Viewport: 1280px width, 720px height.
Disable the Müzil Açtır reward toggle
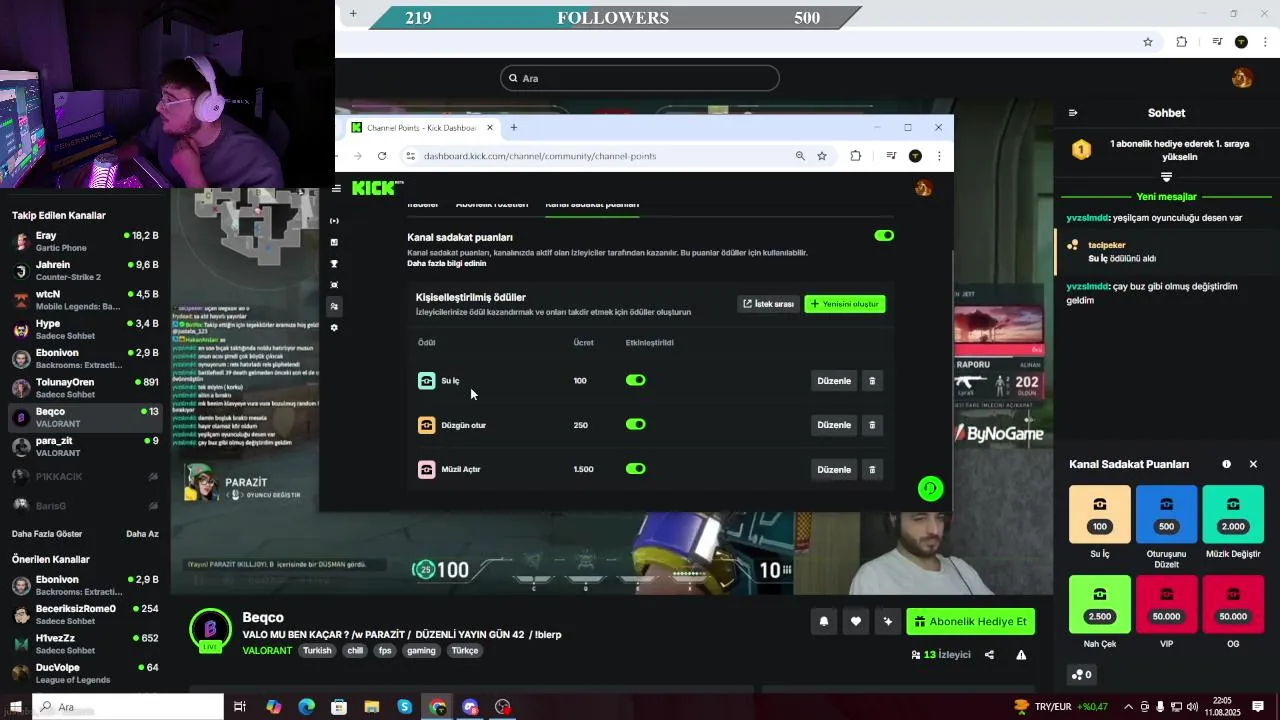pos(636,469)
